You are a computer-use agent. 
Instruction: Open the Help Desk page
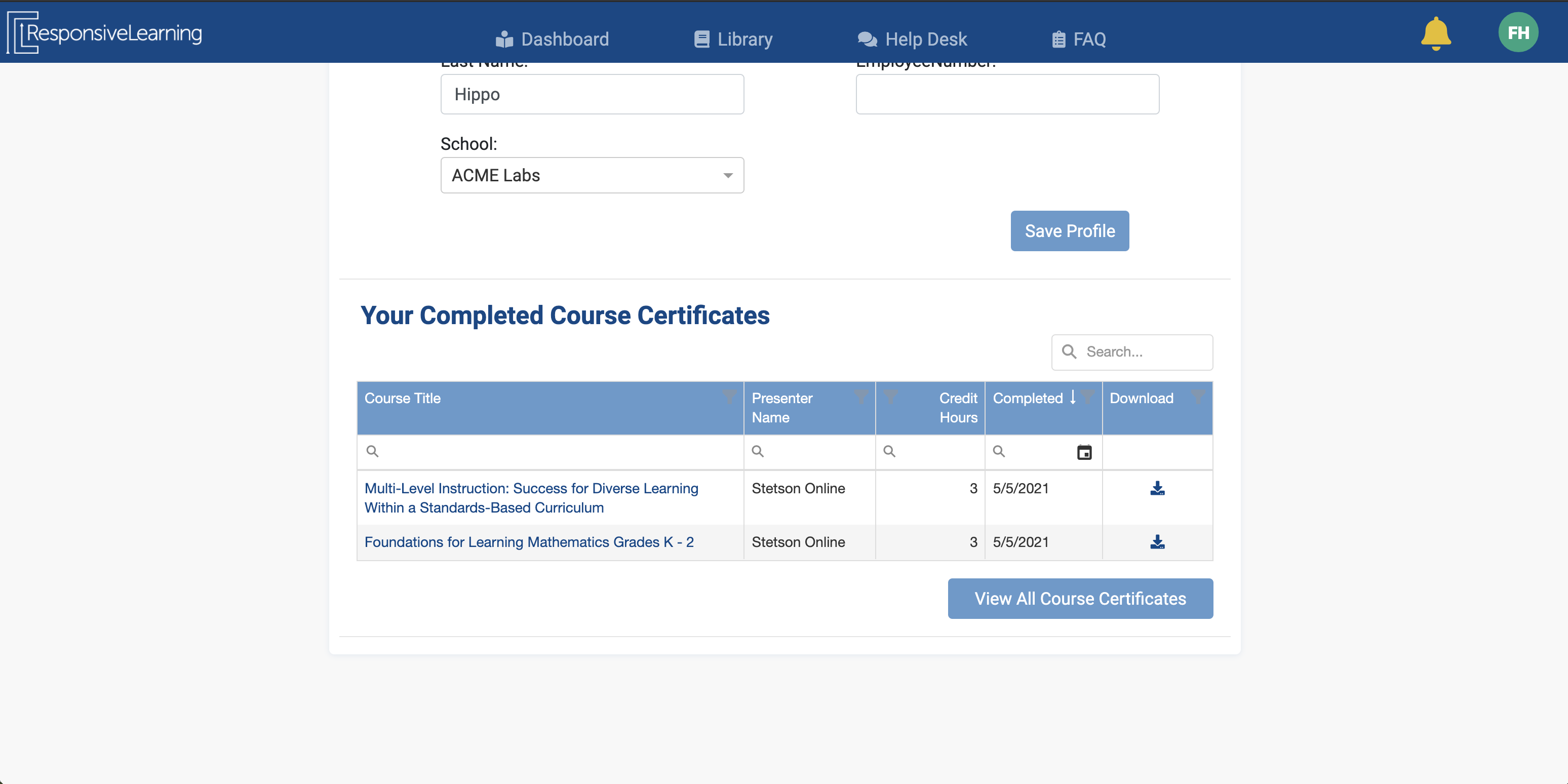click(912, 40)
